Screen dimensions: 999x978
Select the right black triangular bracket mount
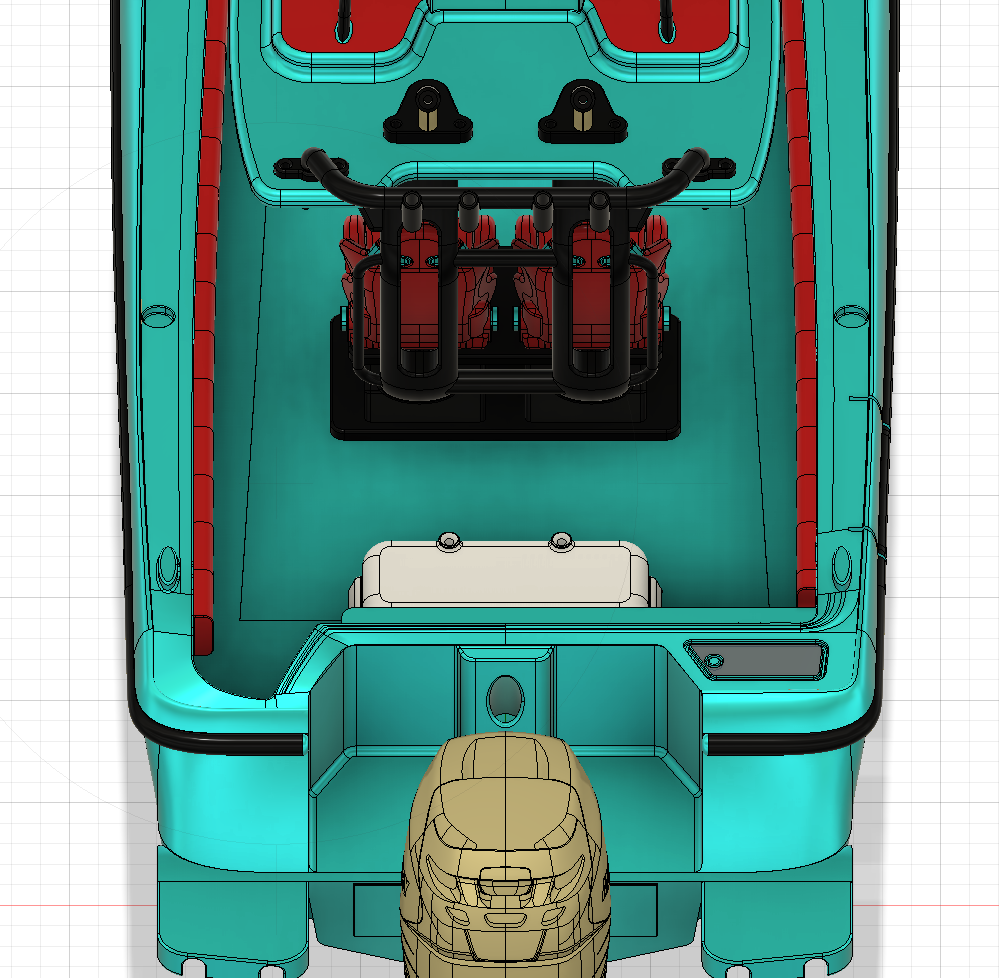coord(582,113)
